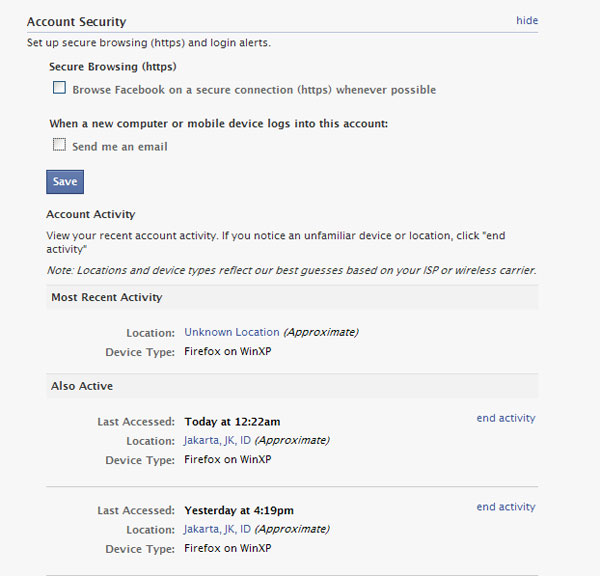This screenshot has height=576, width=600.
Task: Click the 'Secure Browsing (https)' subheading
Action: [x=112, y=67]
